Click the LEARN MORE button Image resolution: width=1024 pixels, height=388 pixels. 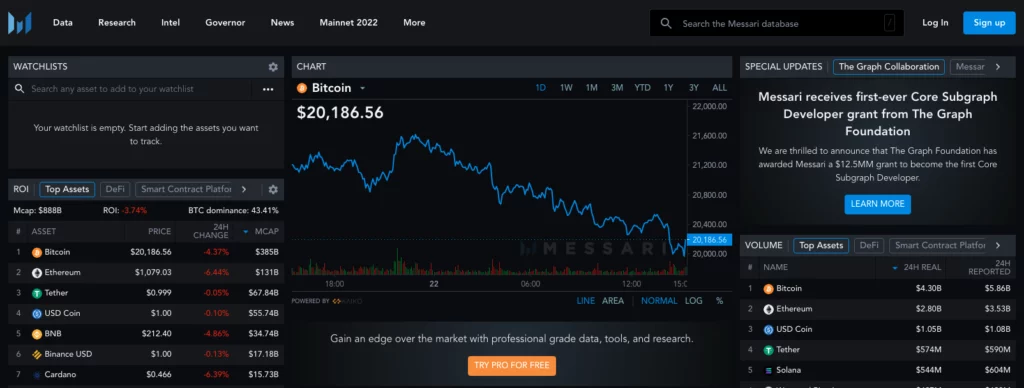(877, 204)
